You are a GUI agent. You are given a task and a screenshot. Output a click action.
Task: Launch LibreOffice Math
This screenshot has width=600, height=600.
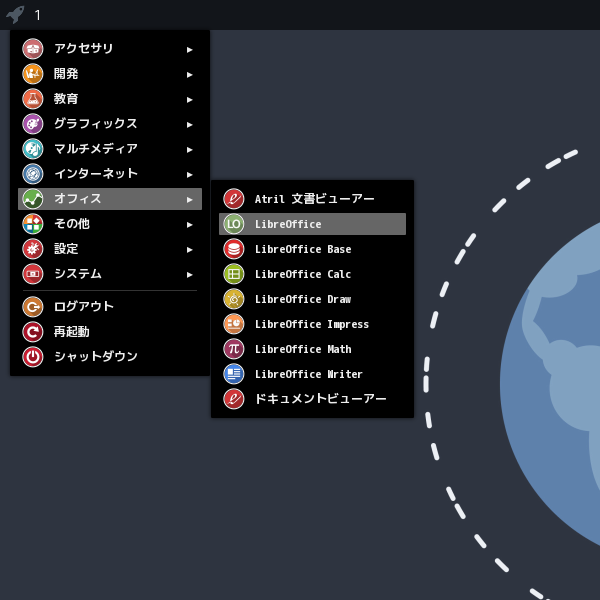312,349
